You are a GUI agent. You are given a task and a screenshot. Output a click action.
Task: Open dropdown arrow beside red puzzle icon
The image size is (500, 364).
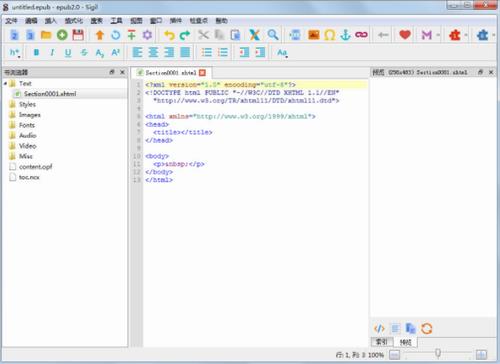(x=466, y=35)
